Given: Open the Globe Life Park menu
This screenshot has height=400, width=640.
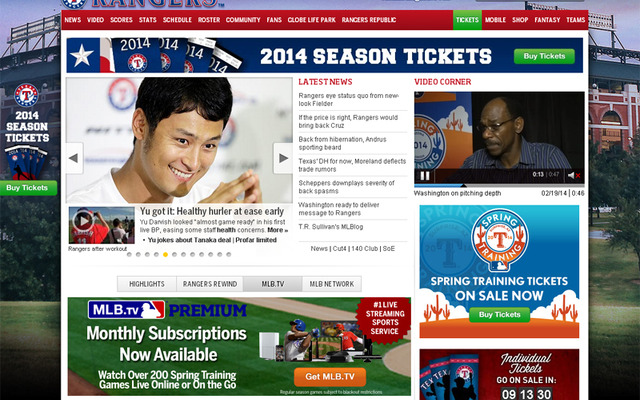Looking at the screenshot, I should (x=311, y=20).
